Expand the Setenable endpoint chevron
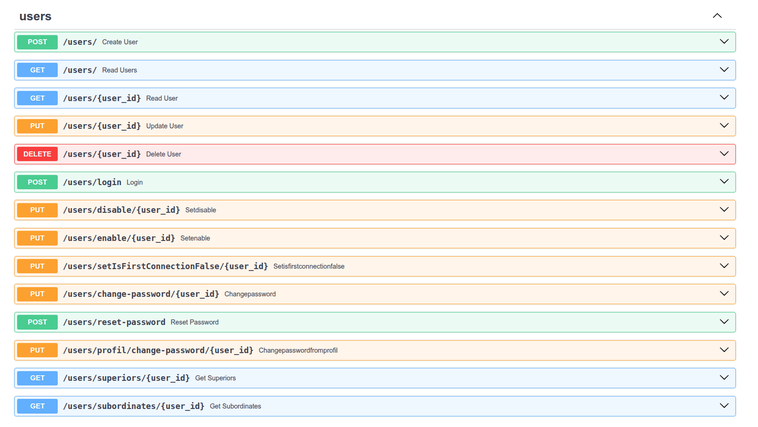758x427 pixels. coord(724,238)
